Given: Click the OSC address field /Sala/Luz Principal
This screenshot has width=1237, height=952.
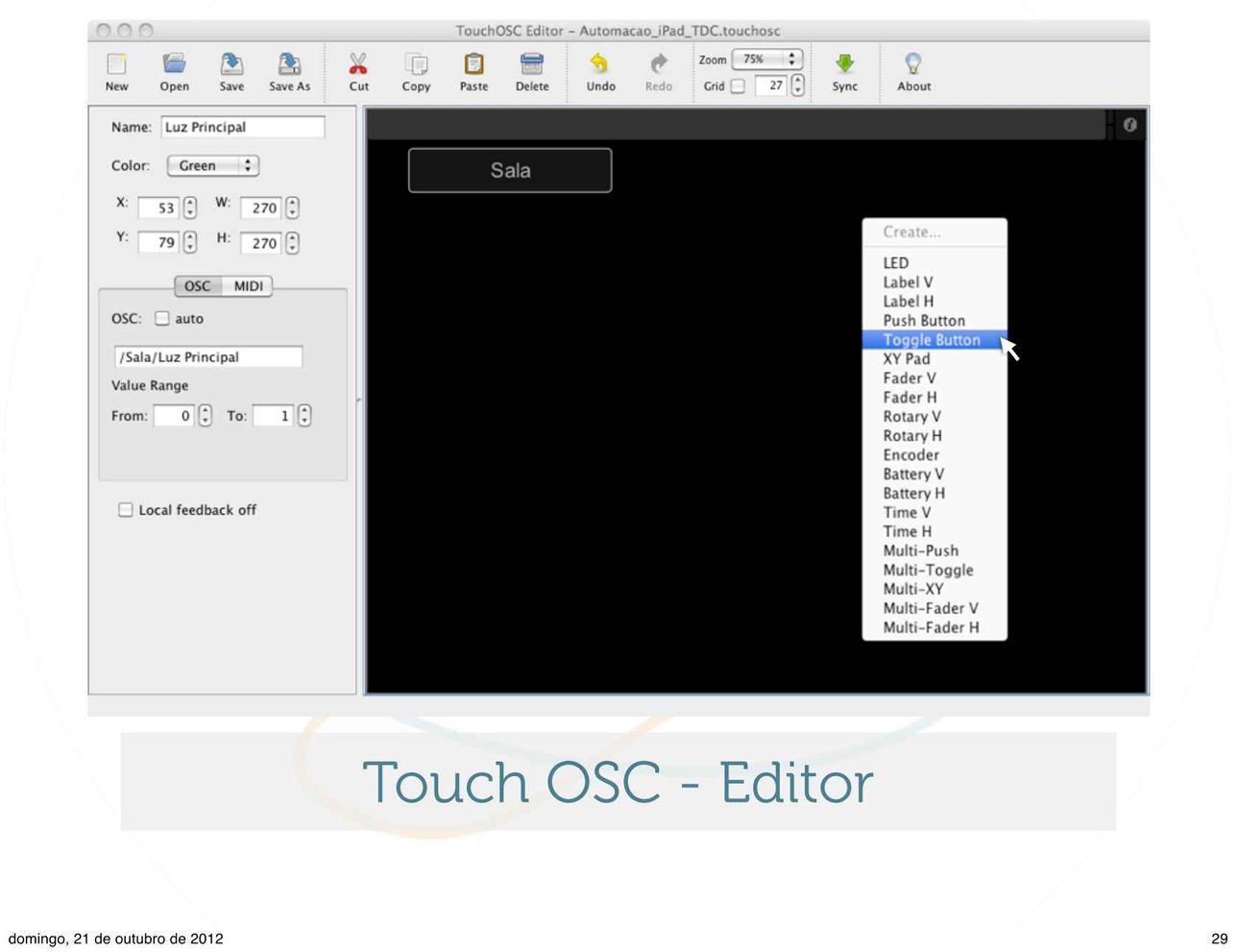Looking at the screenshot, I should point(208,357).
